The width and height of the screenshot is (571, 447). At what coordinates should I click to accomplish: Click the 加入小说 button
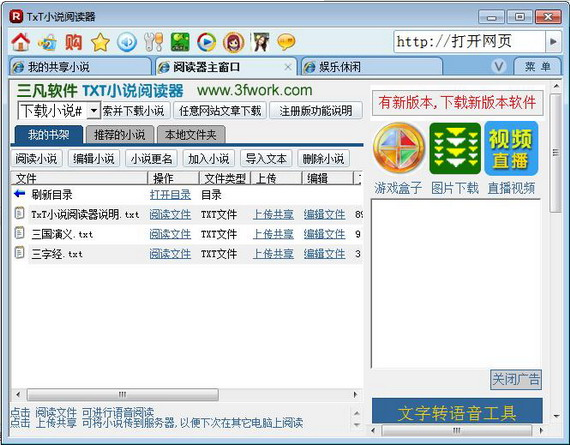[209, 159]
